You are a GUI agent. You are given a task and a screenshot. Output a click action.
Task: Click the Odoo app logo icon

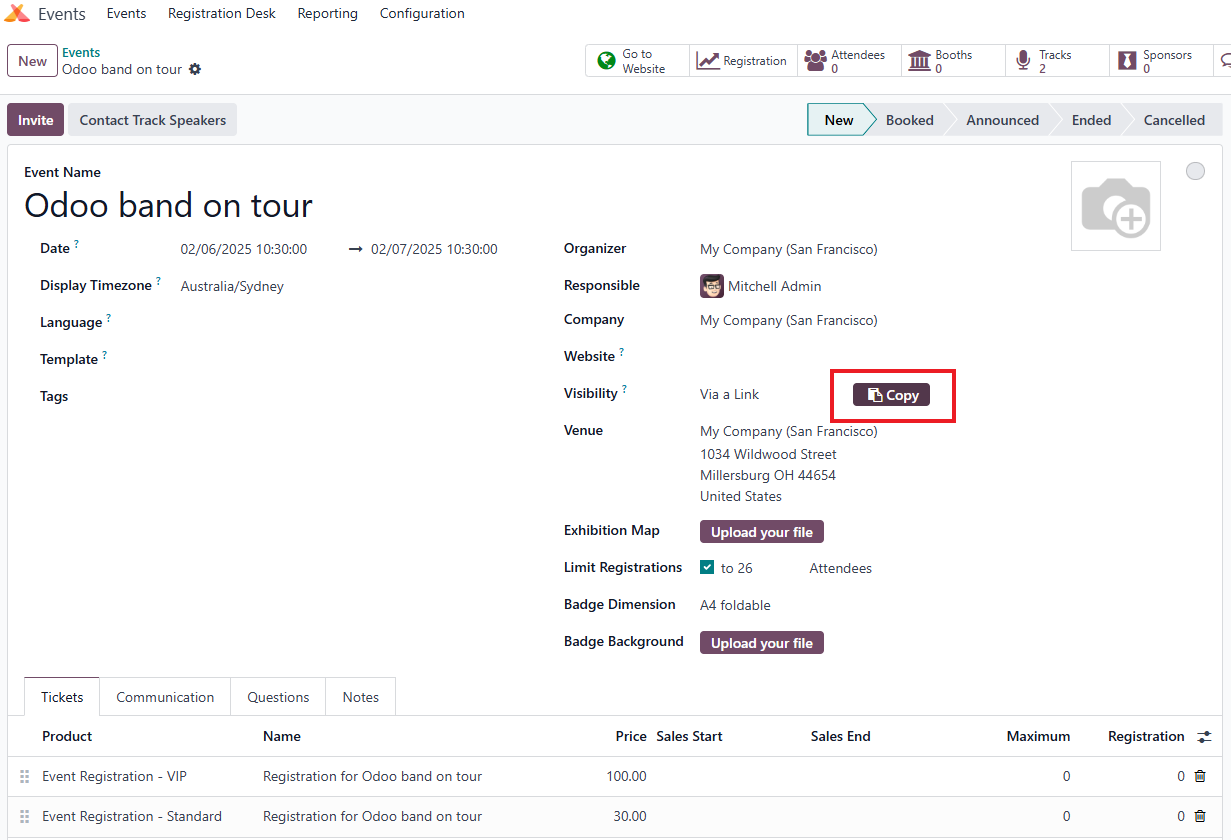click(17, 14)
